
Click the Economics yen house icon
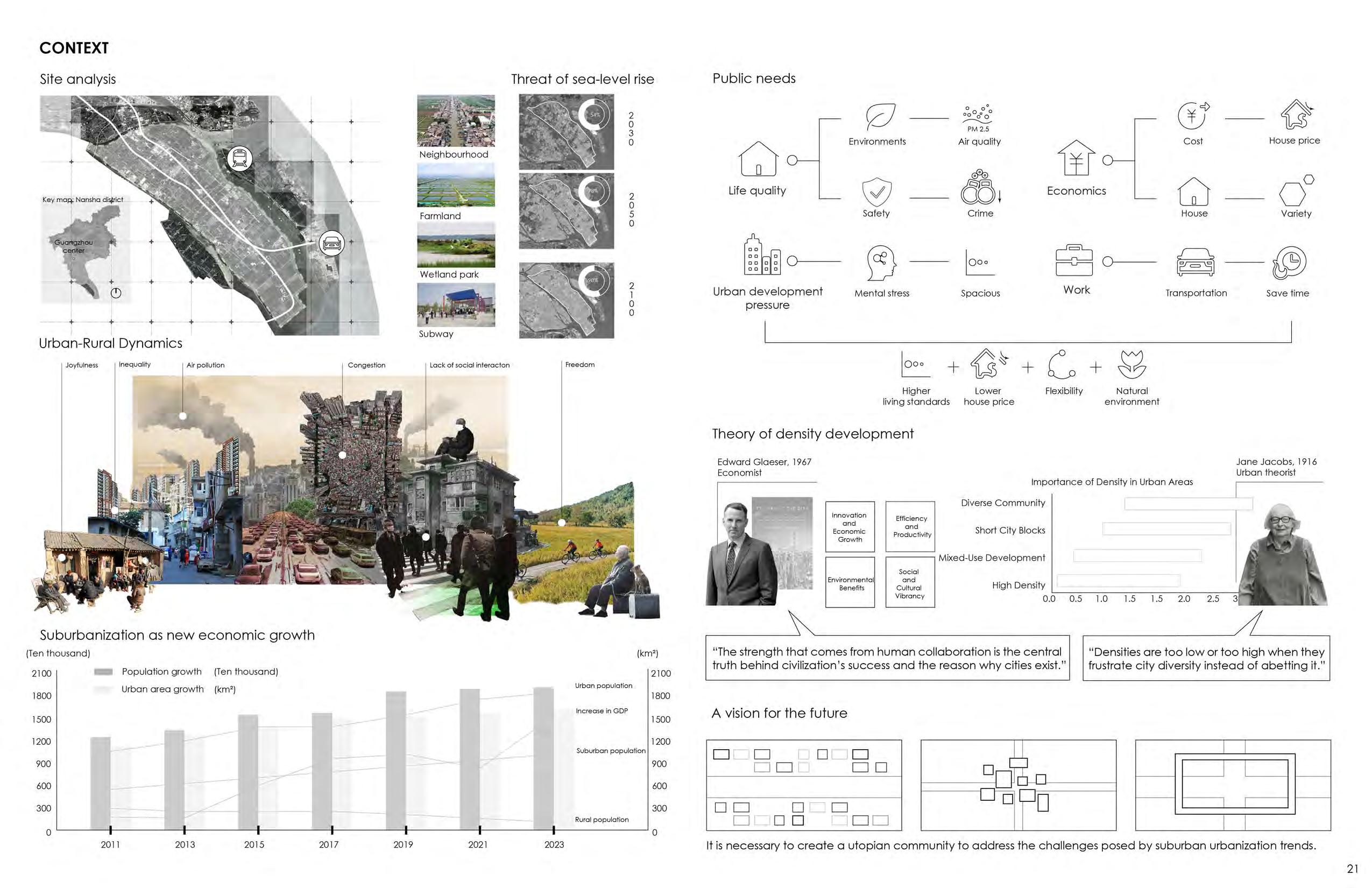click(x=1076, y=158)
